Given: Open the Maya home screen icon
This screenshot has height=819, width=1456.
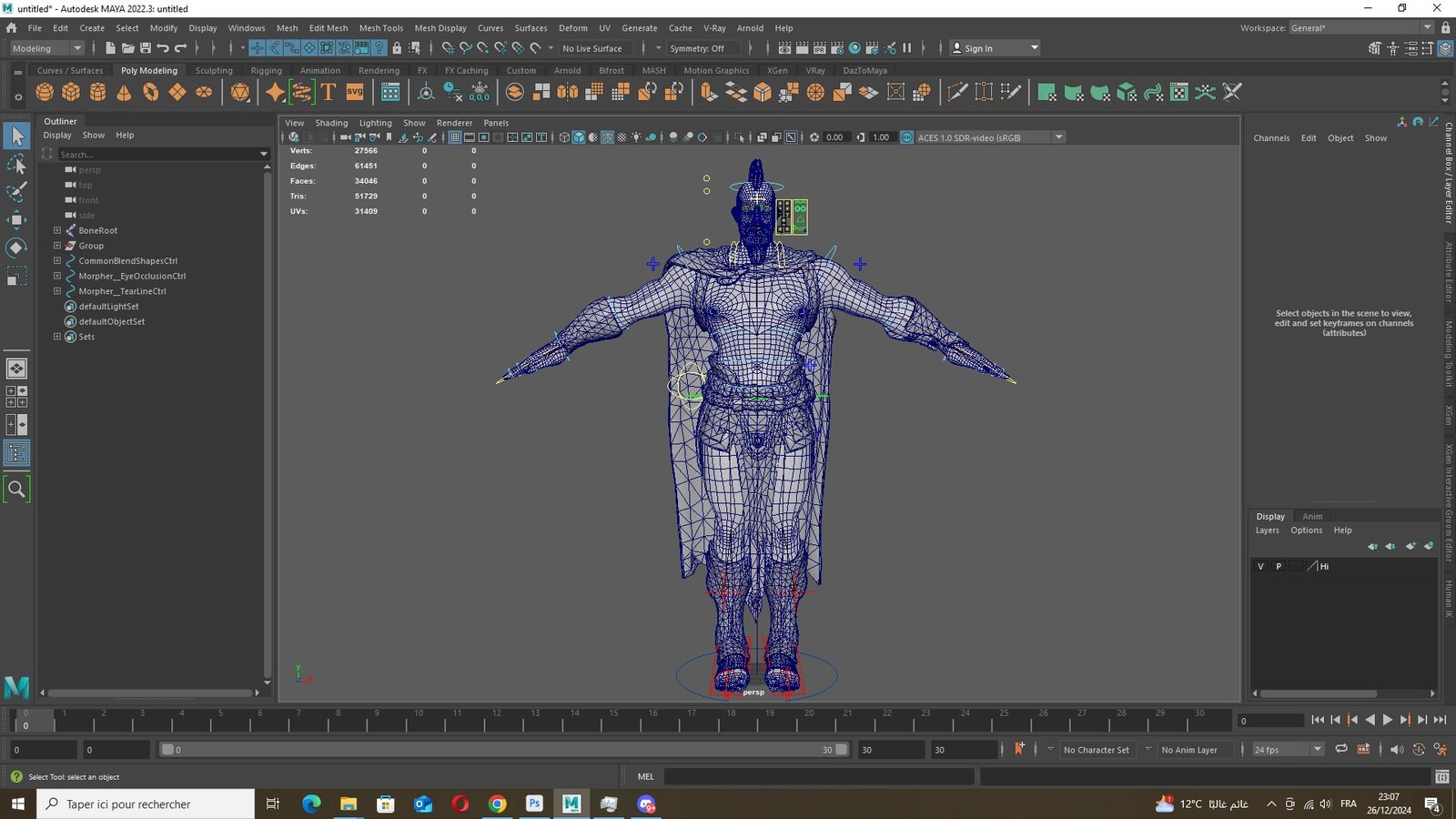Looking at the screenshot, I should pos(12,28).
